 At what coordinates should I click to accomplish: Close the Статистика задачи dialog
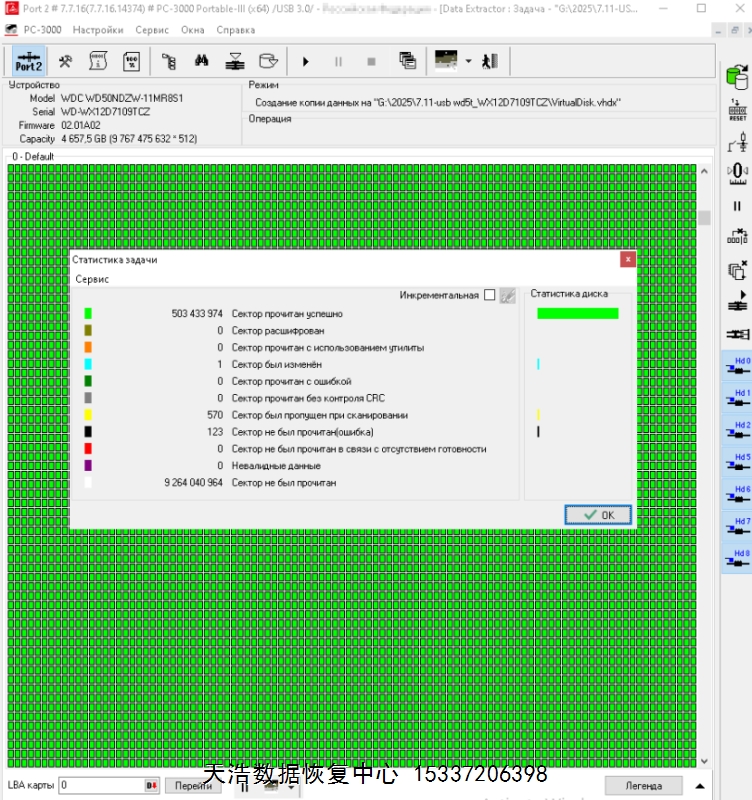tap(627, 259)
